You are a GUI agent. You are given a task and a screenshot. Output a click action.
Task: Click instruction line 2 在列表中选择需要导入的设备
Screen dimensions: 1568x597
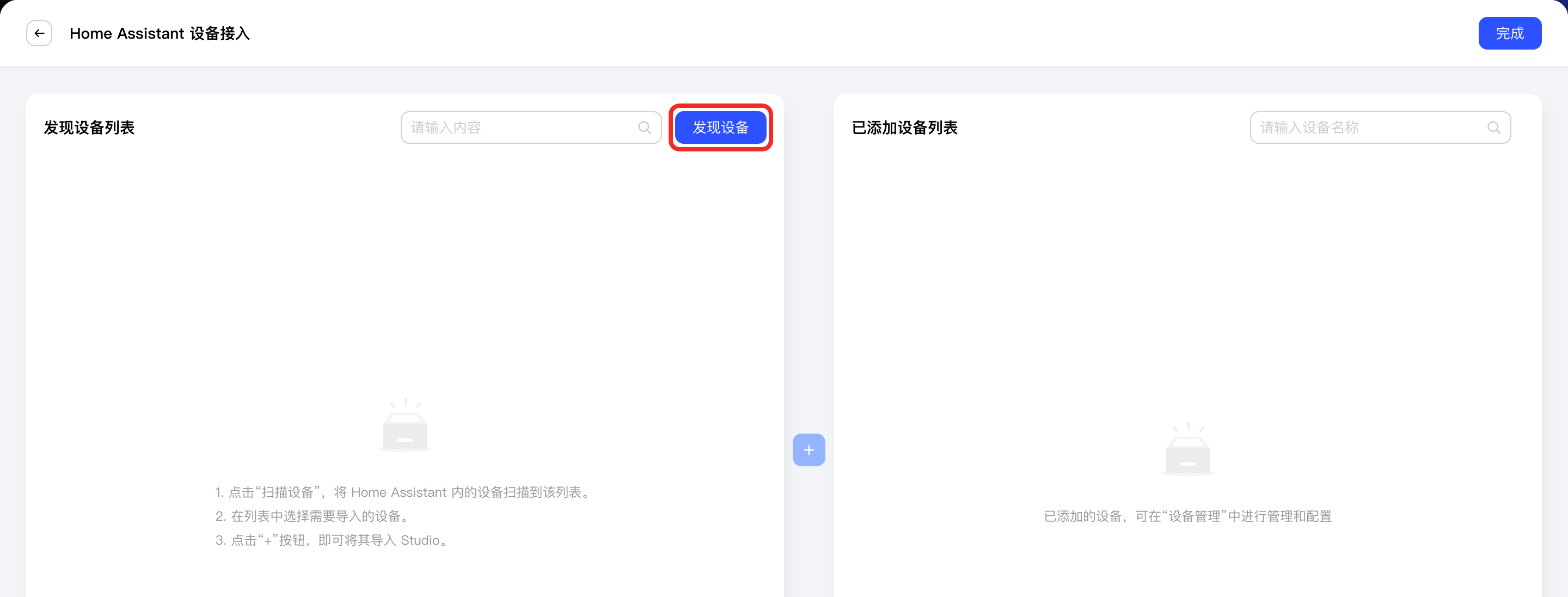pos(314,516)
